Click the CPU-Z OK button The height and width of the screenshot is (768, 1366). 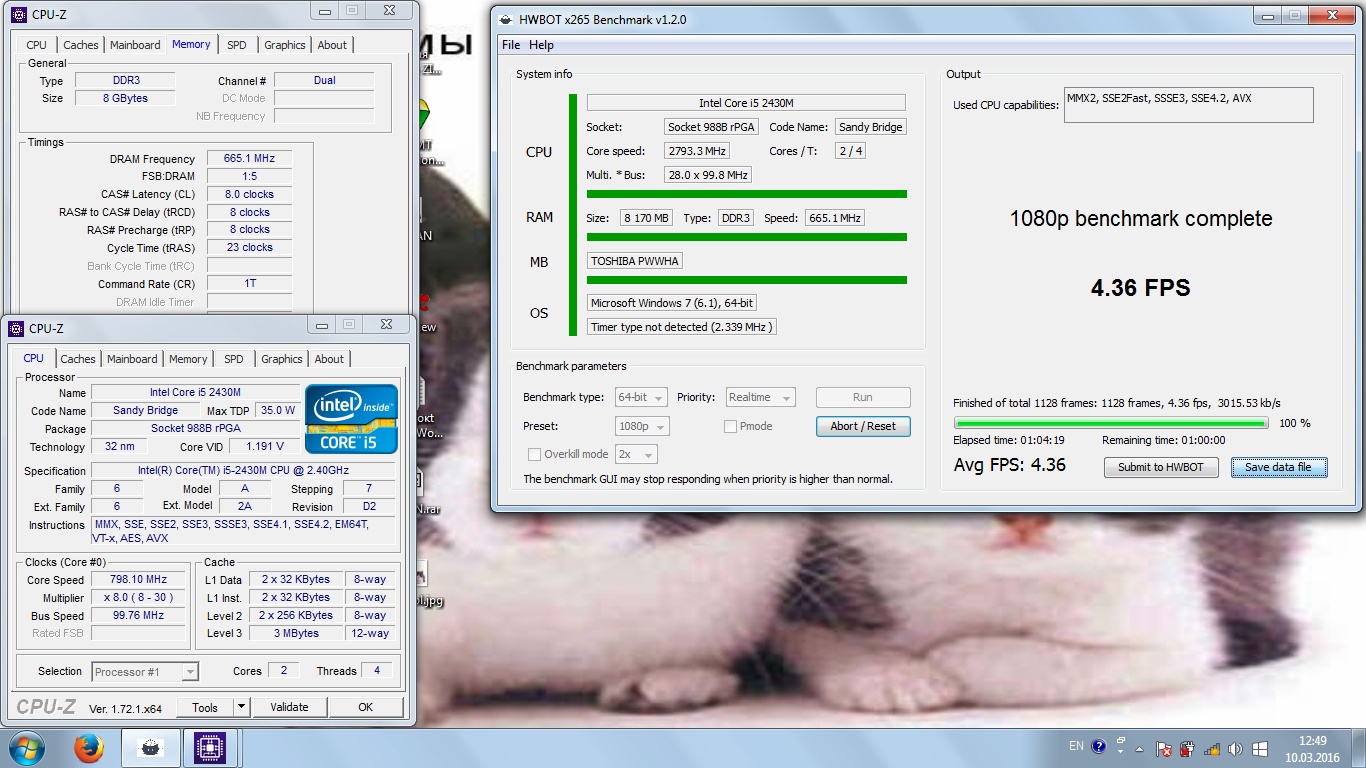click(366, 707)
